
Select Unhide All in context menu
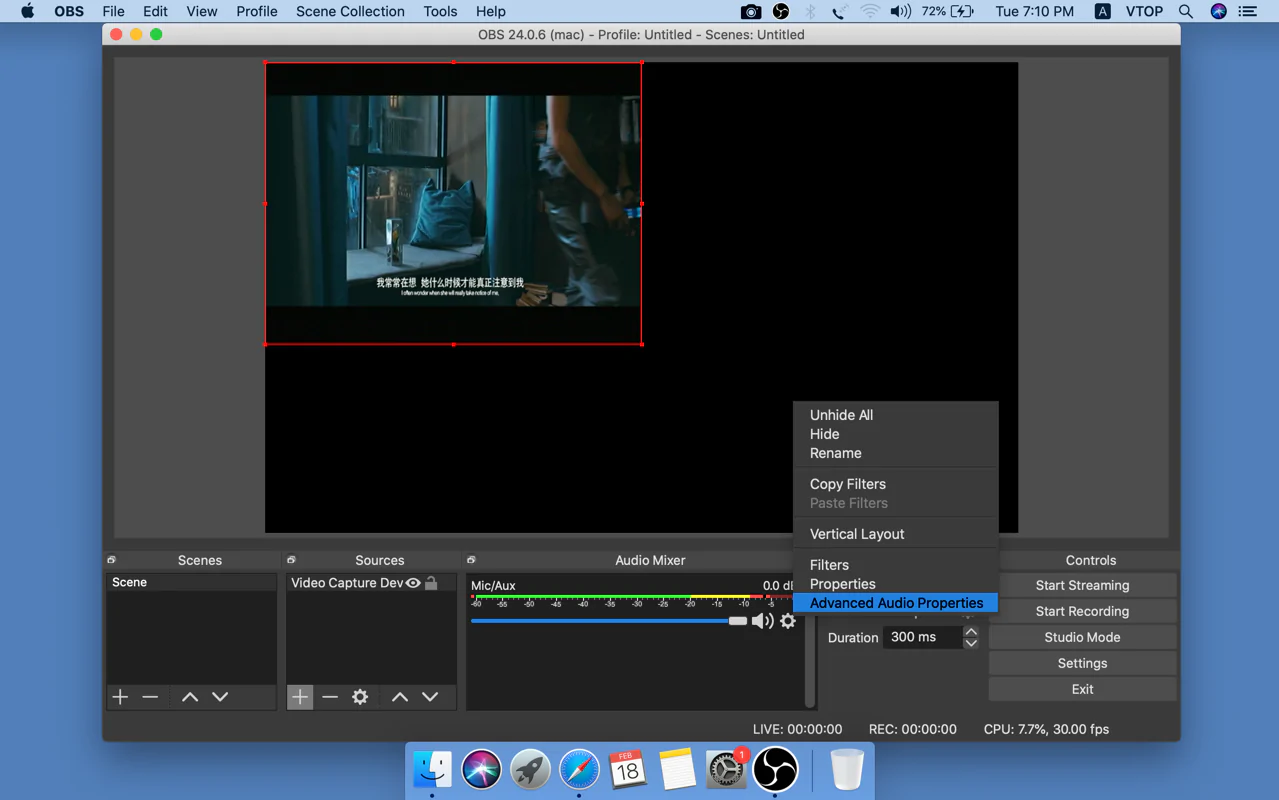pyautogui.click(x=841, y=415)
